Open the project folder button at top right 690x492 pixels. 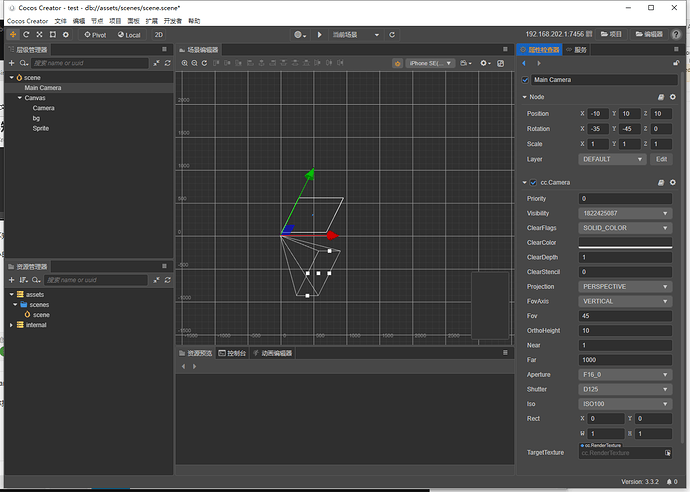click(x=612, y=34)
